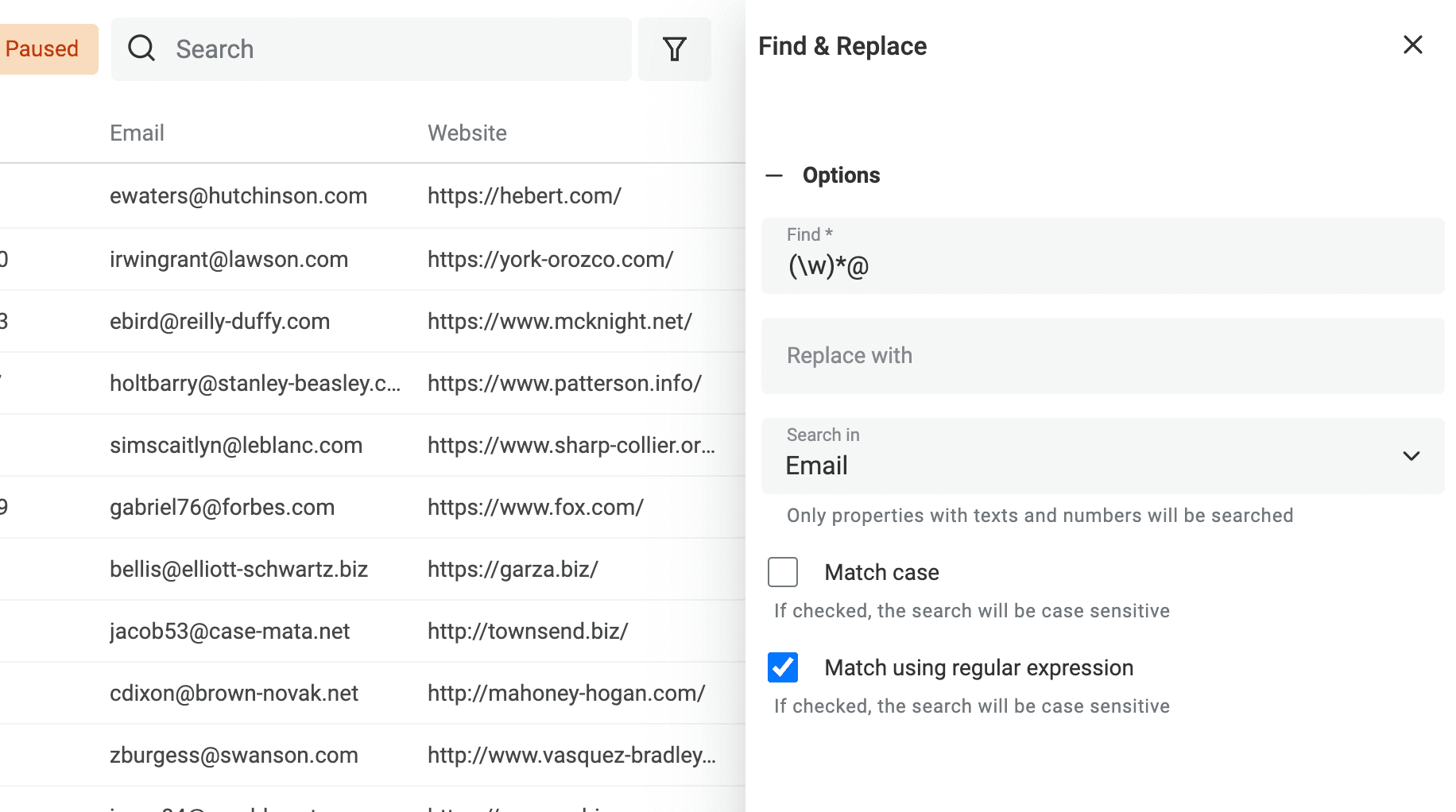This screenshot has height=812, width=1456.
Task: Select the Email column header
Action: point(137,133)
